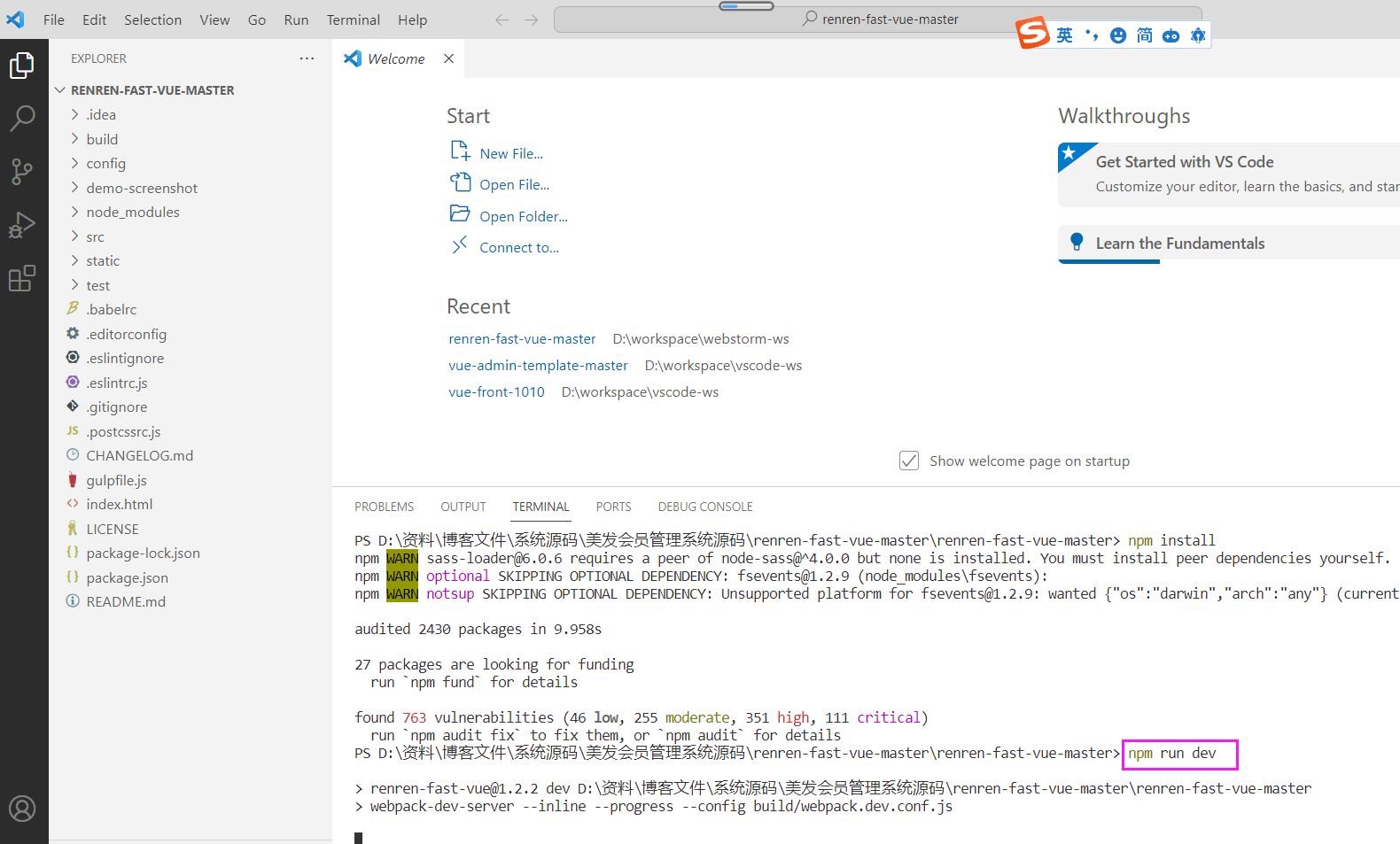Open recent renren-fast-vue-master project
Viewport: 1400px width, 844px height.
(522, 338)
